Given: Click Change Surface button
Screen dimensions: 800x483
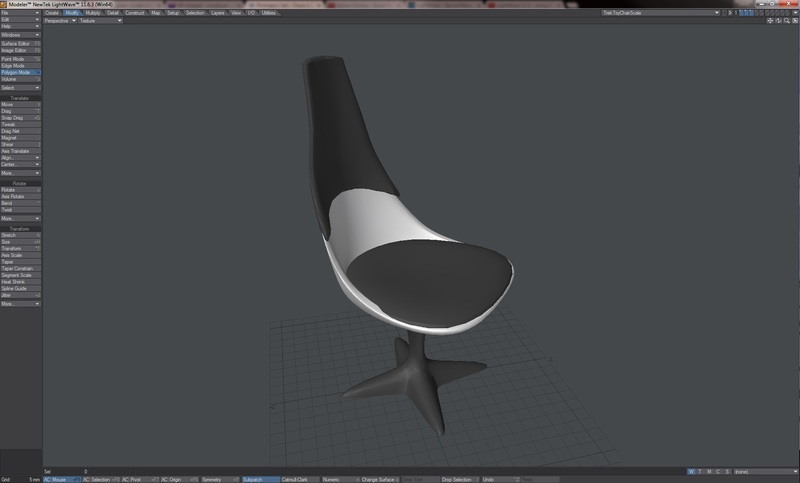Looking at the screenshot, I should click(380, 479).
